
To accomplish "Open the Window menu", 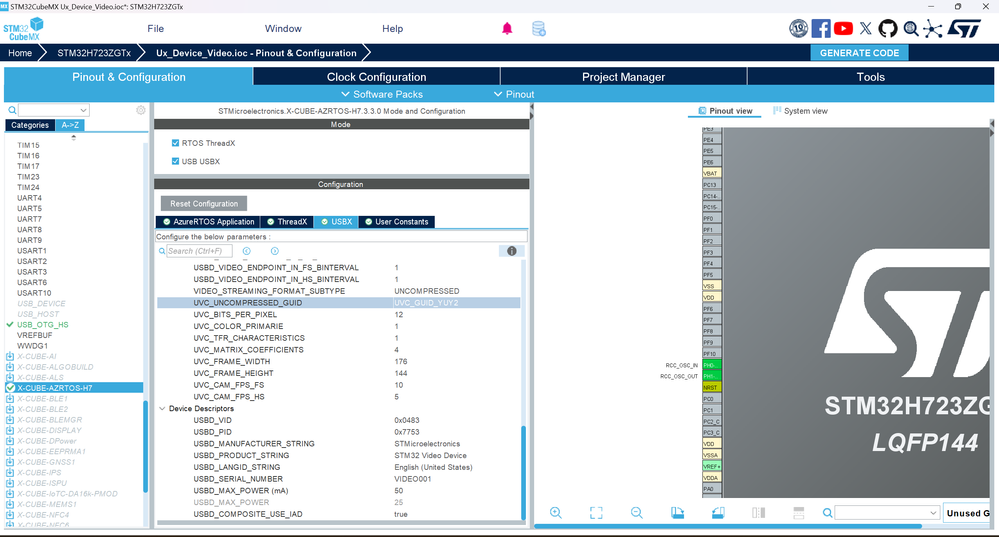I will tap(283, 29).
